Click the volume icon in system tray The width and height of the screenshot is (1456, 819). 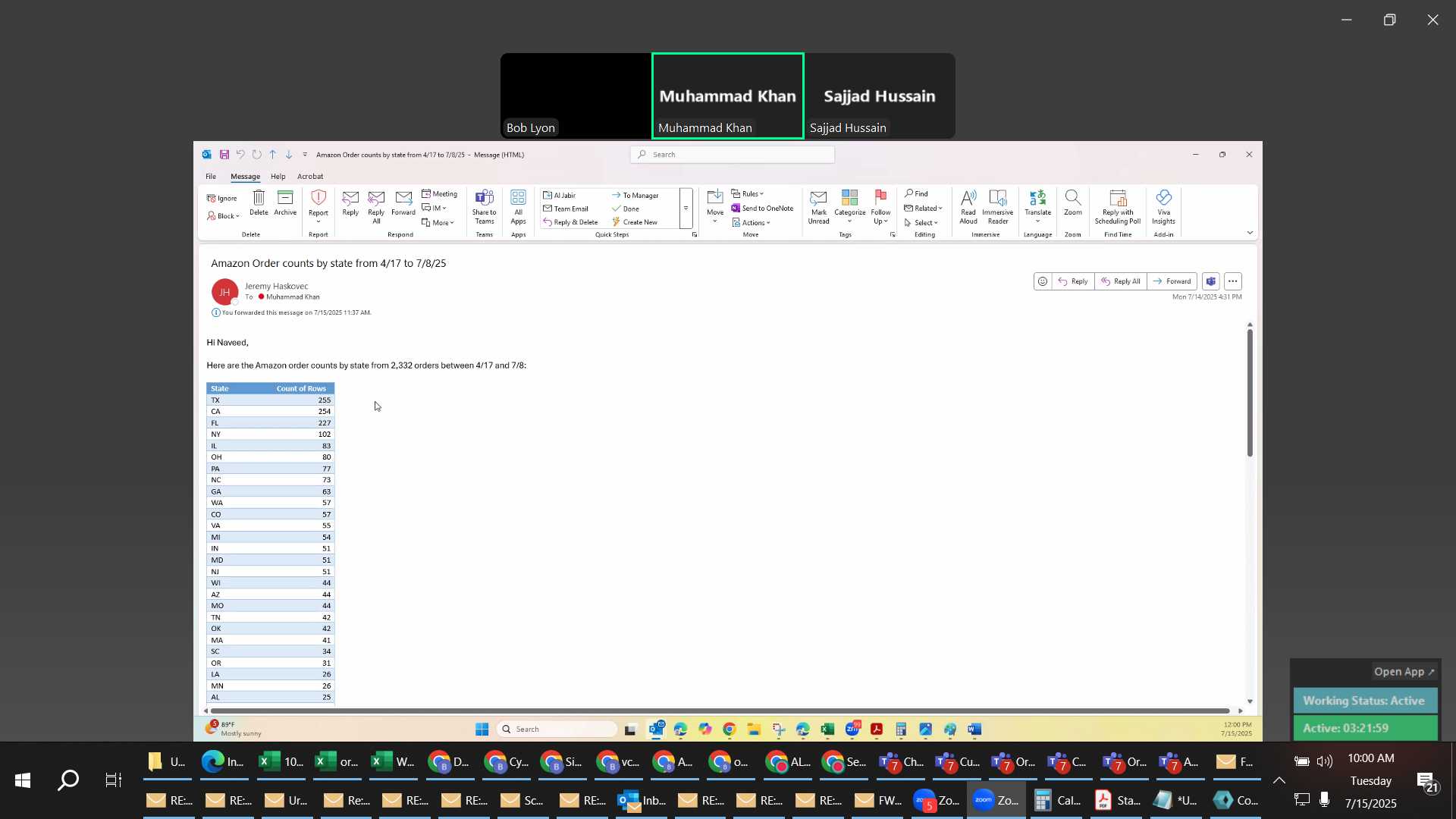[x=1325, y=761]
